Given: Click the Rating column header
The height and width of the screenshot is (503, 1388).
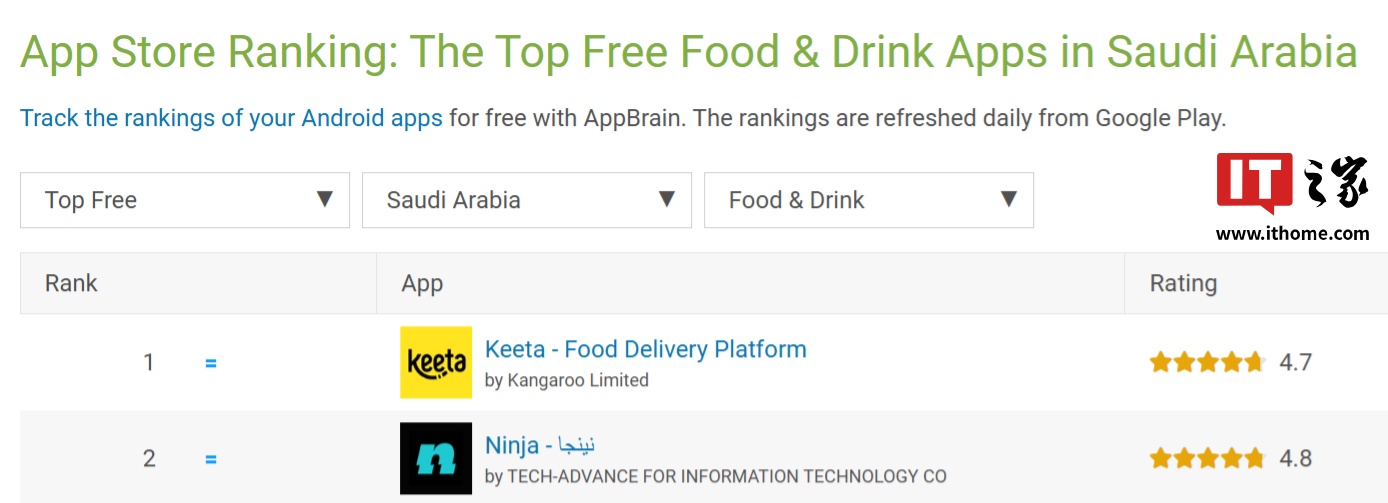Looking at the screenshot, I should tap(1183, 283).
